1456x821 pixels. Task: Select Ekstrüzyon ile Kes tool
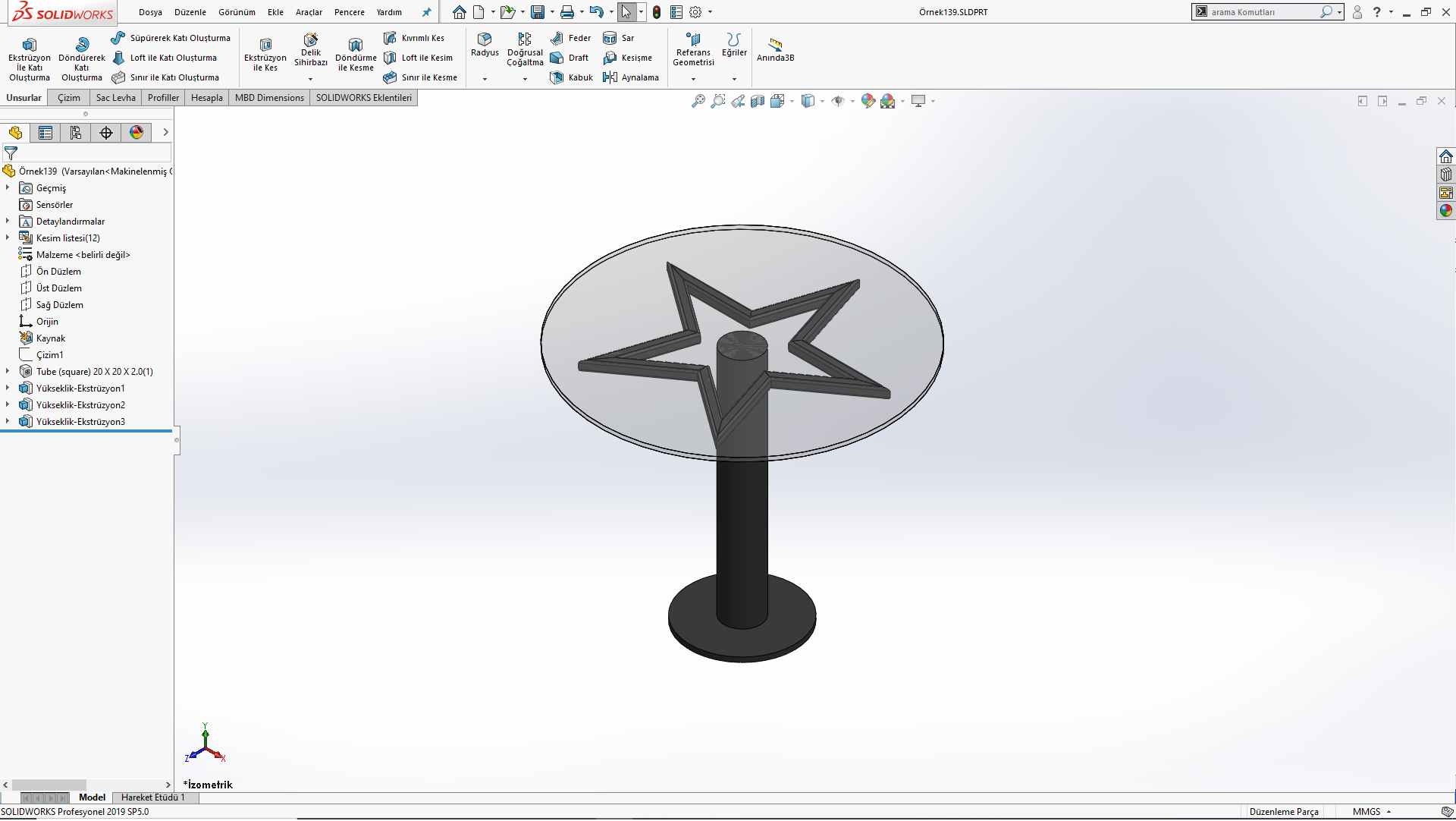pos(265,55)
